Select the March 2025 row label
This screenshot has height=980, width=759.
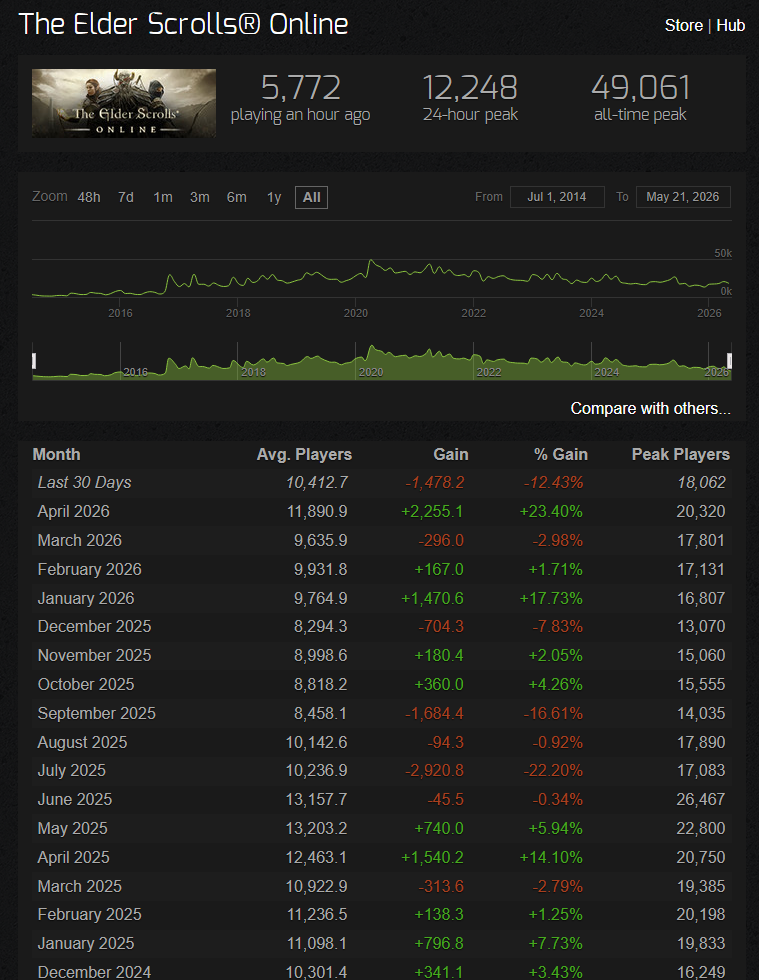(x=79, y=886)
